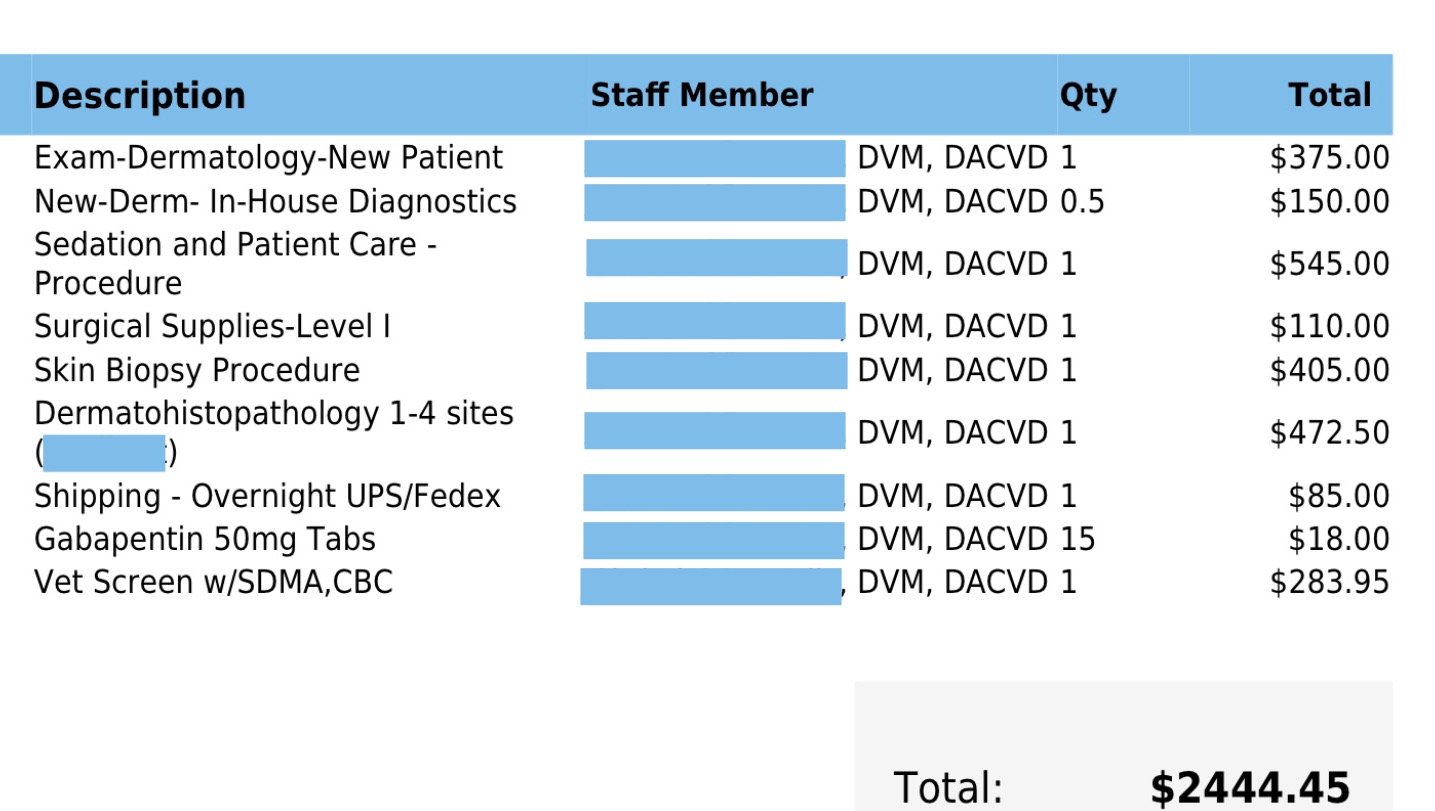
Task: Select New-Derm- In-House Diagnostics description
Action: click(275, 202)
